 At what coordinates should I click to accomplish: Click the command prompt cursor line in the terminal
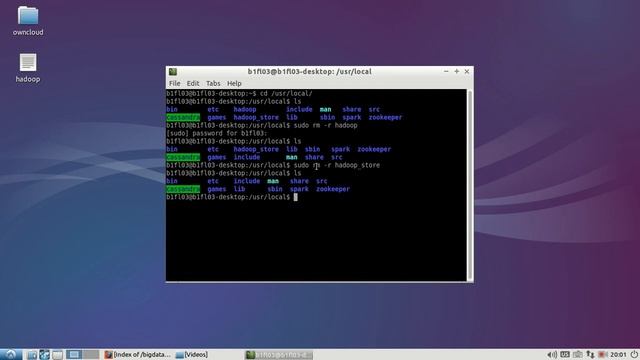point(232,197)
